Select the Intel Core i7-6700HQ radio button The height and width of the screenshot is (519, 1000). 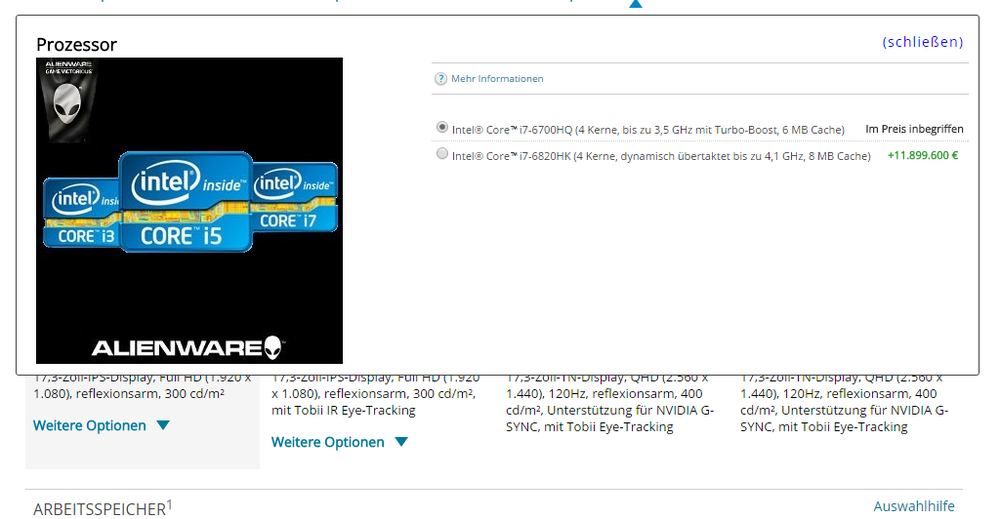pos(442,128)
